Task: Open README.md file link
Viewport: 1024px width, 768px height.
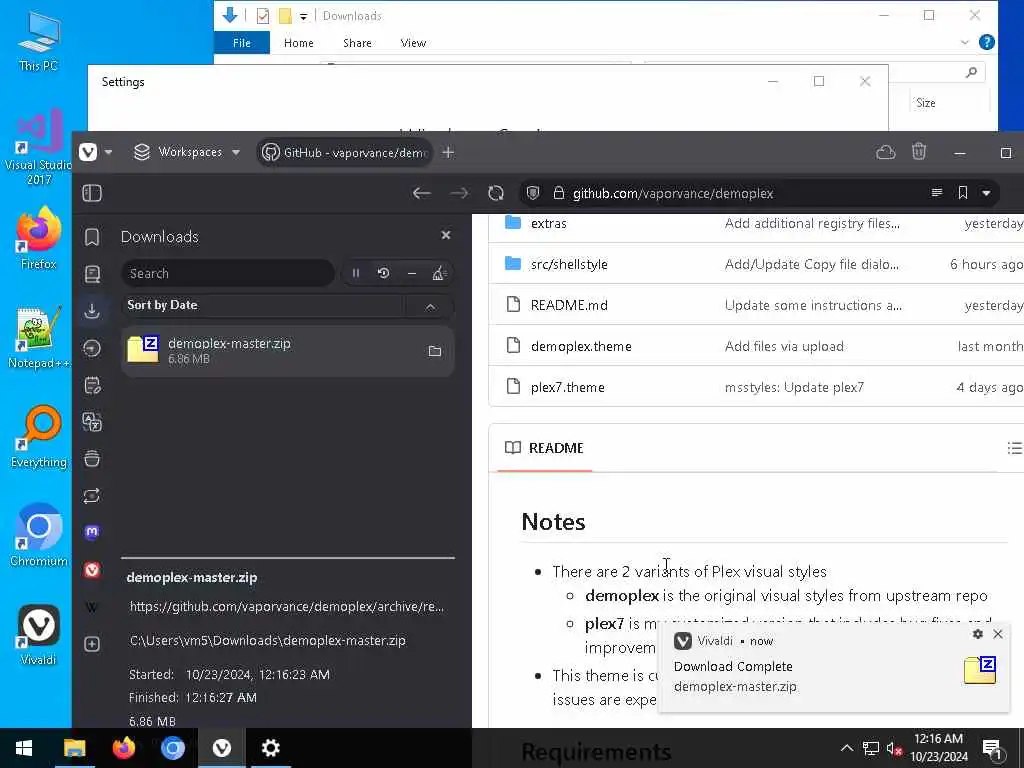Action: click(x=569, y=305)
